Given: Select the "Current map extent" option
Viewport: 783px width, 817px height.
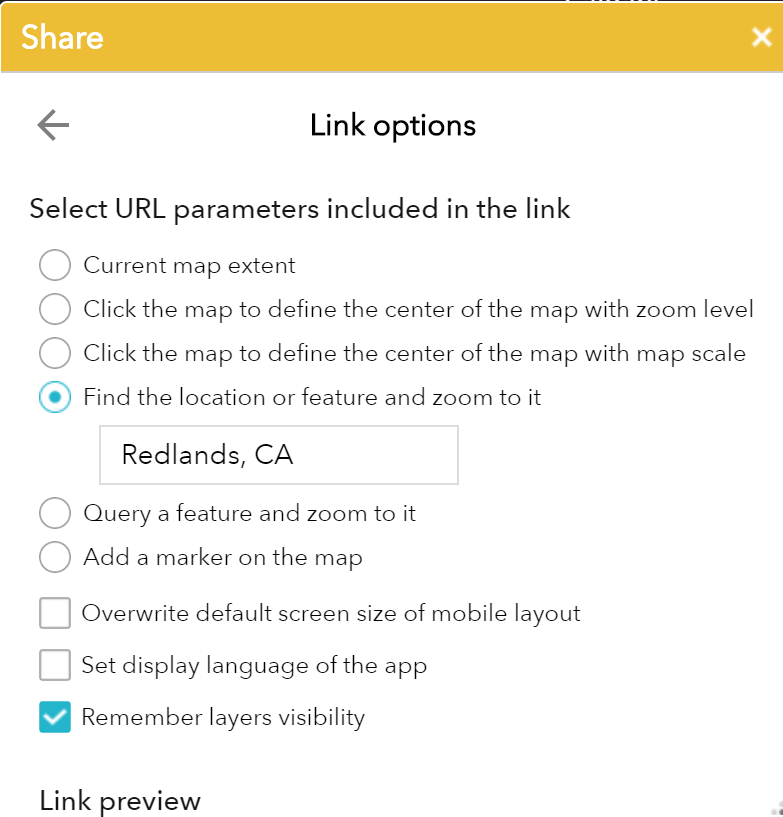Looking at the screenshot, I should click(55, 265).
